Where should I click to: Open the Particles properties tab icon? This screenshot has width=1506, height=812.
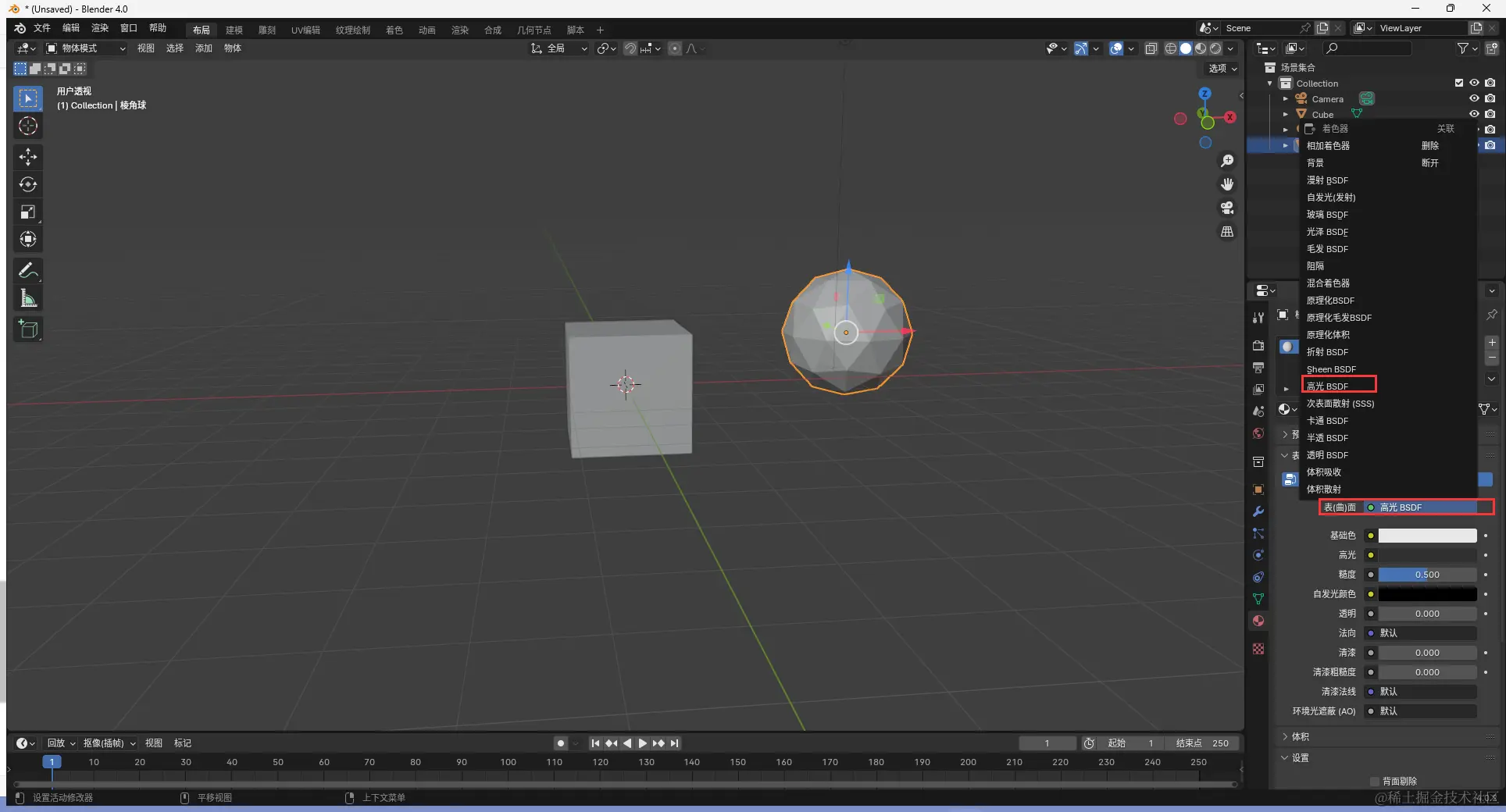[1258, 533]
